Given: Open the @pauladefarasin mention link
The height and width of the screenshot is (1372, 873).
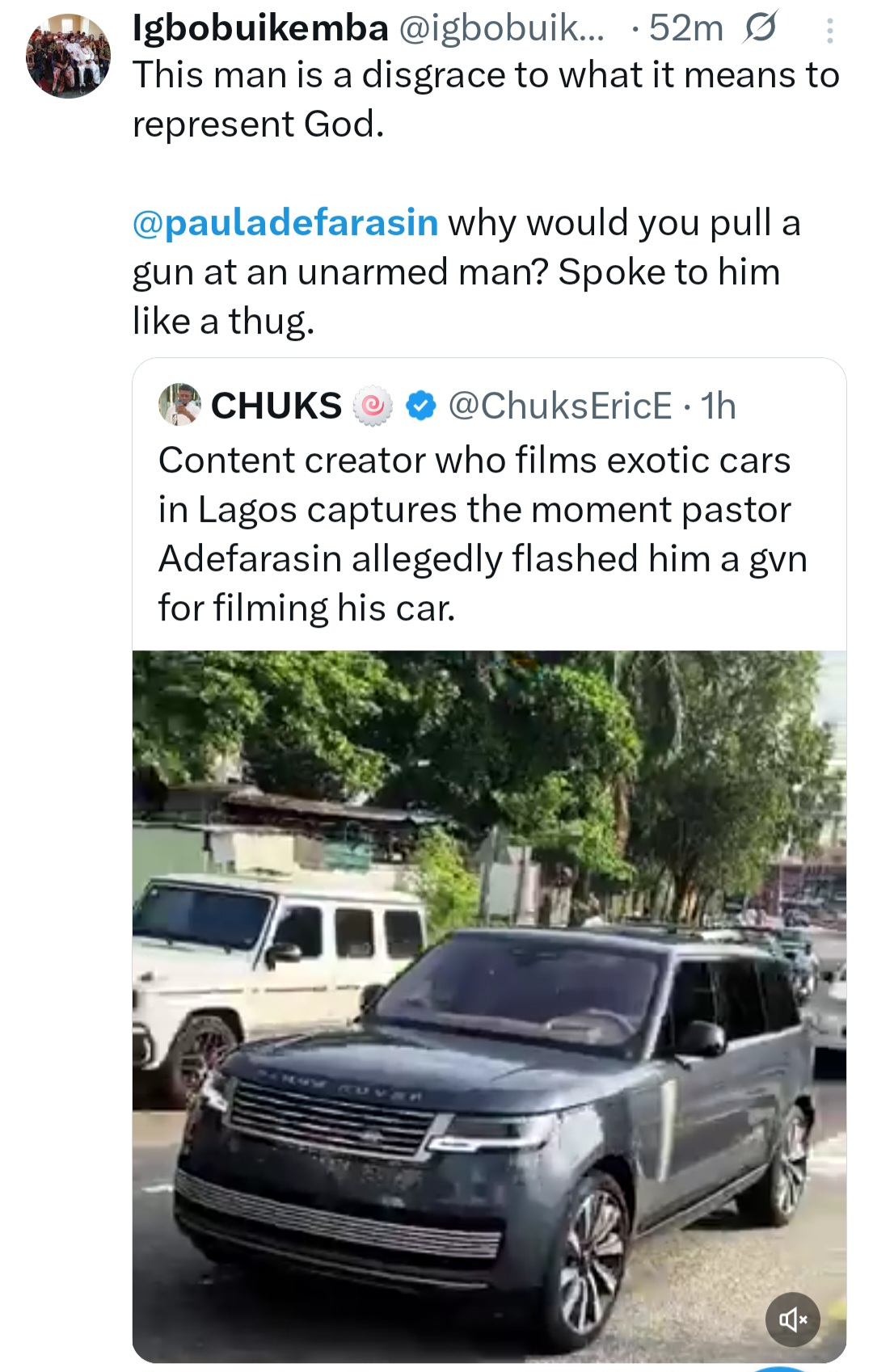Looking at the screenshot, I should point(285,223).
